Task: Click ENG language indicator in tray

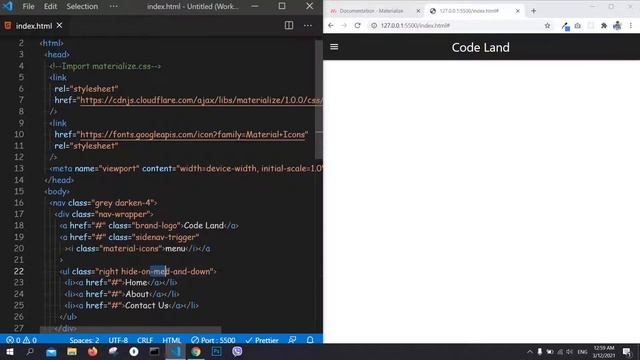Action: click(582, 352)
